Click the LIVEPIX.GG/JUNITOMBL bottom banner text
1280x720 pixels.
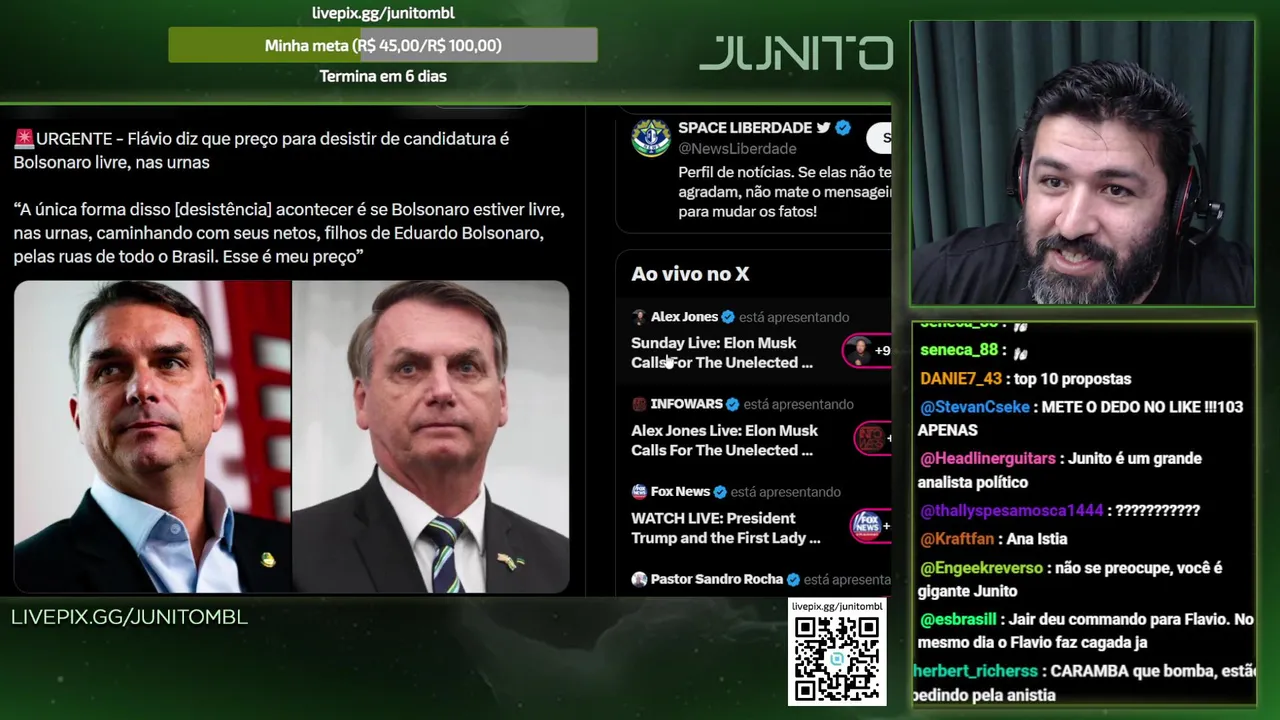(129, 617)
